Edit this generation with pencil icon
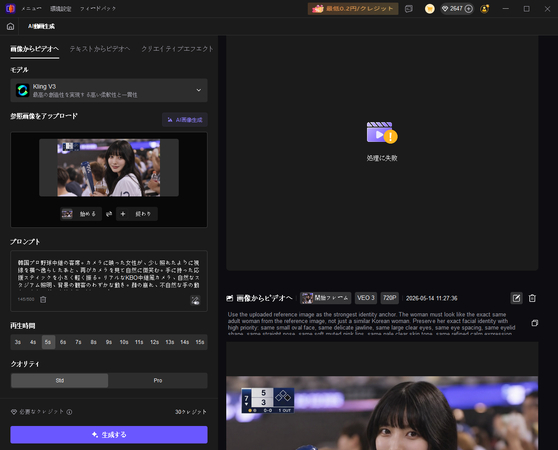 click(x=516, y=298)
